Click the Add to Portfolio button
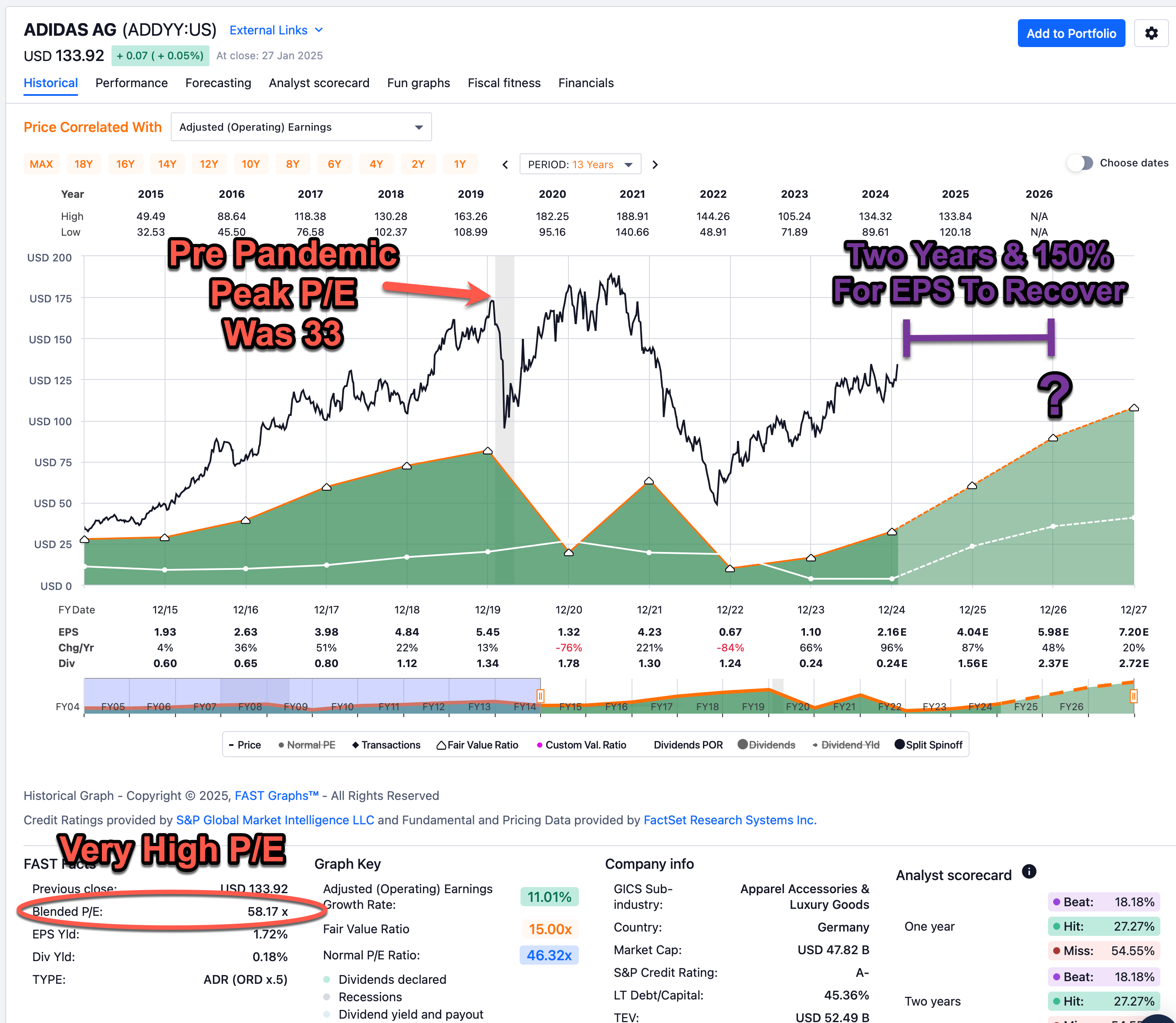Viewport: 1176px width, 1023px height. 1071,33
